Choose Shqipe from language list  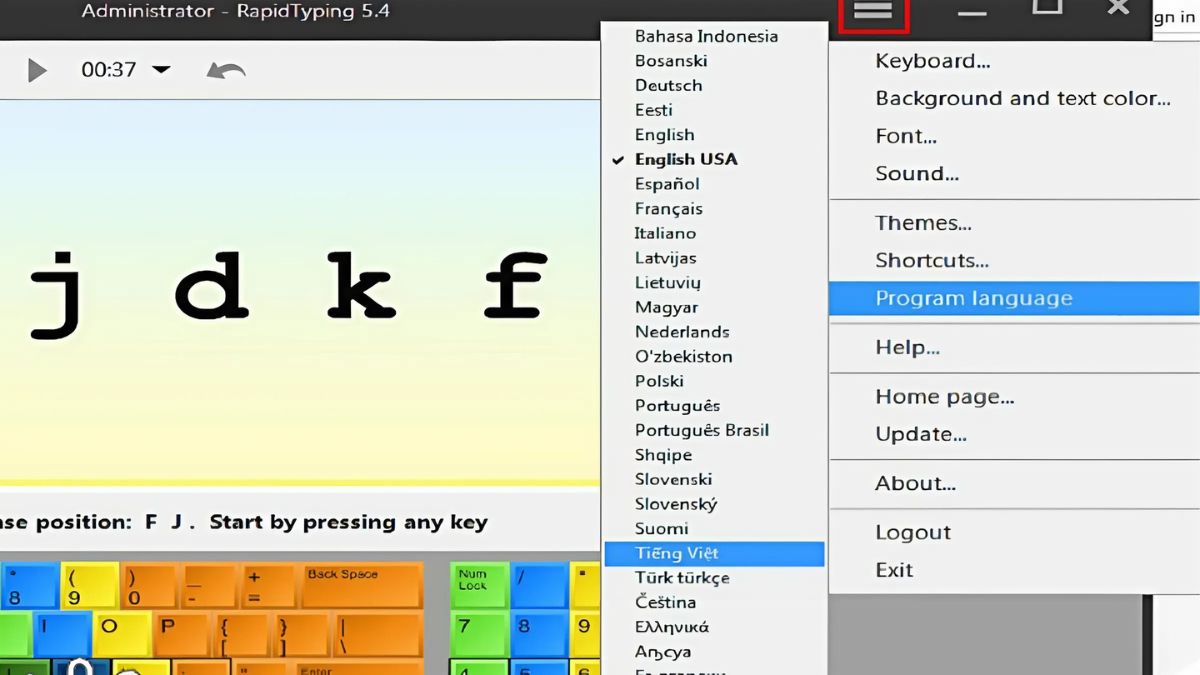tap(663, 455)
